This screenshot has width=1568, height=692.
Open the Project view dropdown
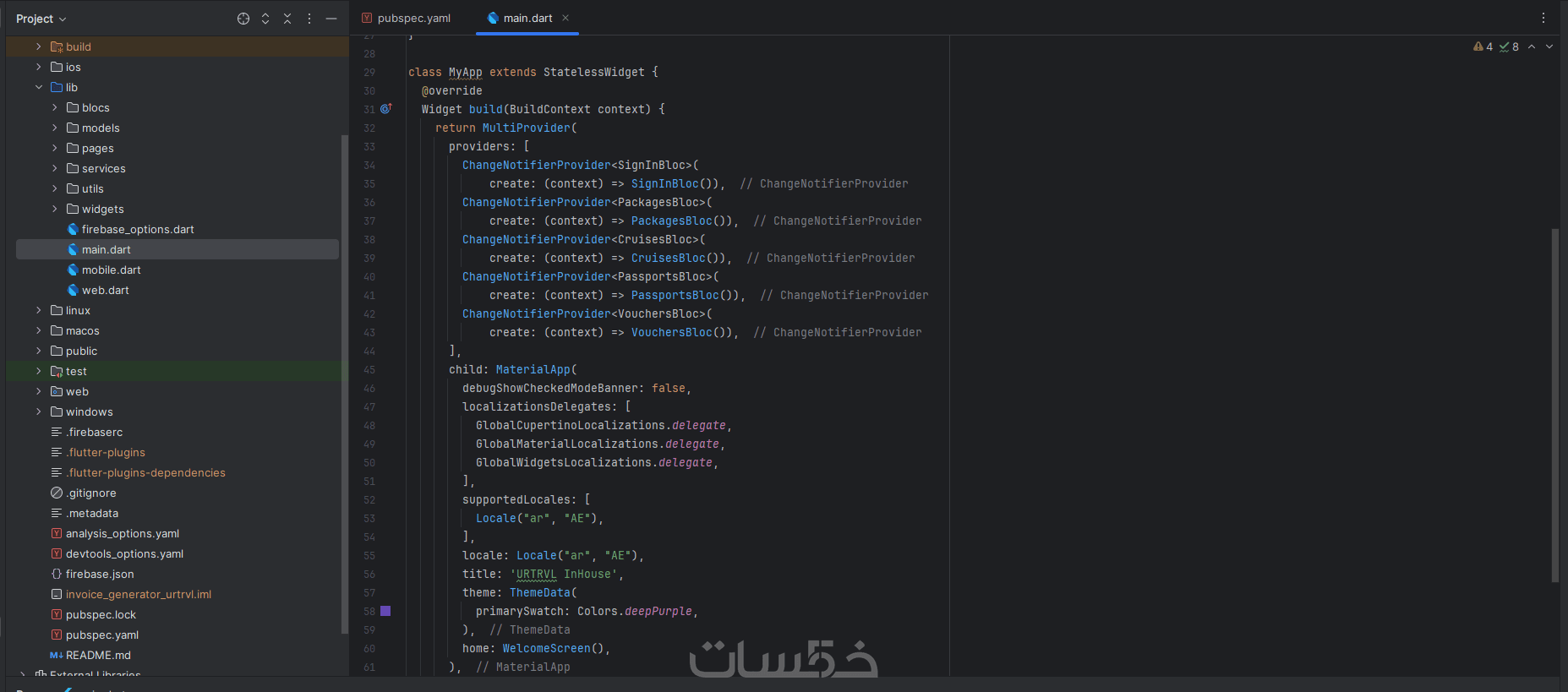pyautogui.click(x=41, y=19)
